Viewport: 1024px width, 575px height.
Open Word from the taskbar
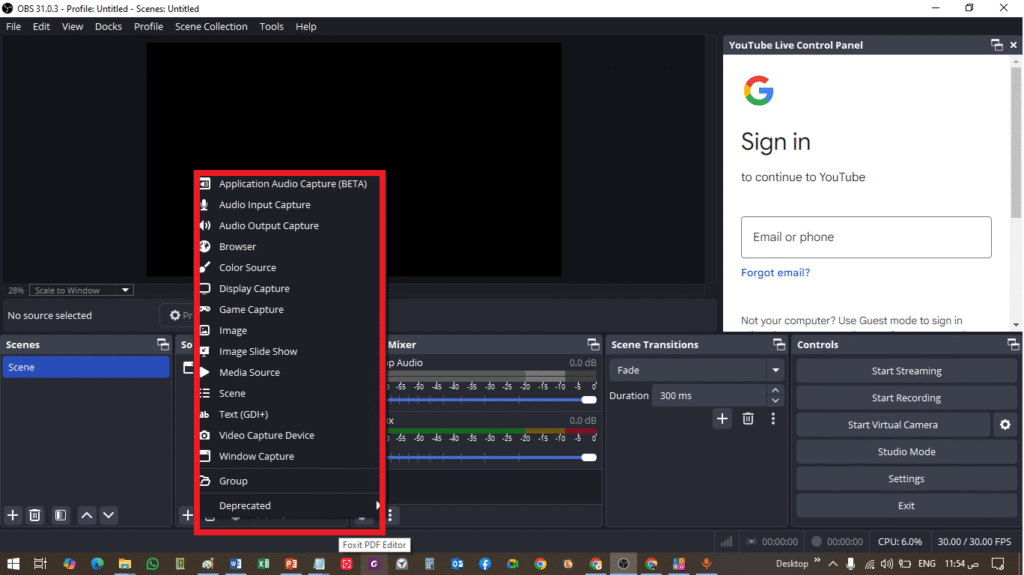coord(236,563)
